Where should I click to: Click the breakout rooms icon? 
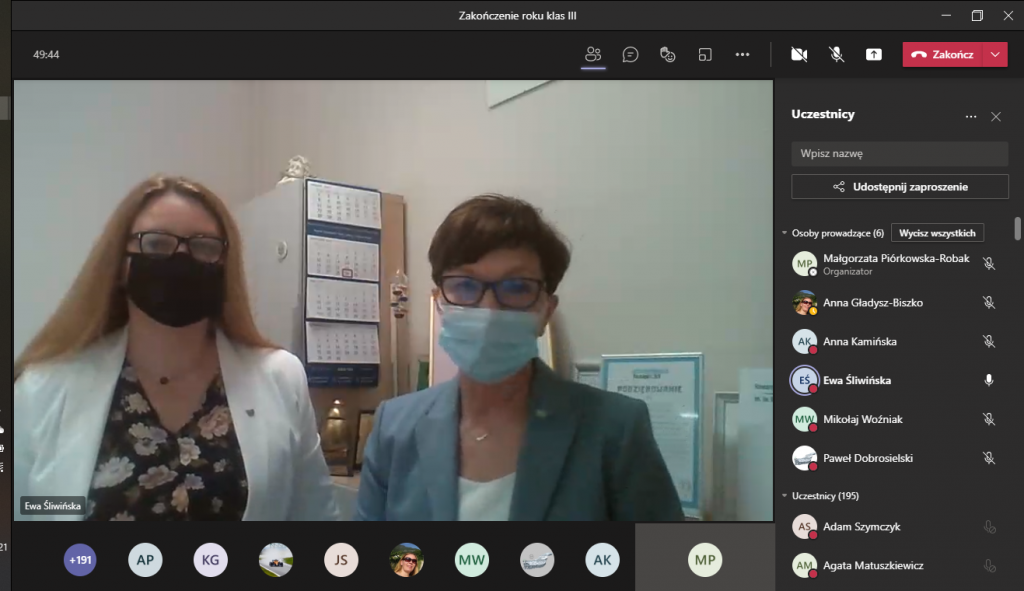tap(705, 54)
